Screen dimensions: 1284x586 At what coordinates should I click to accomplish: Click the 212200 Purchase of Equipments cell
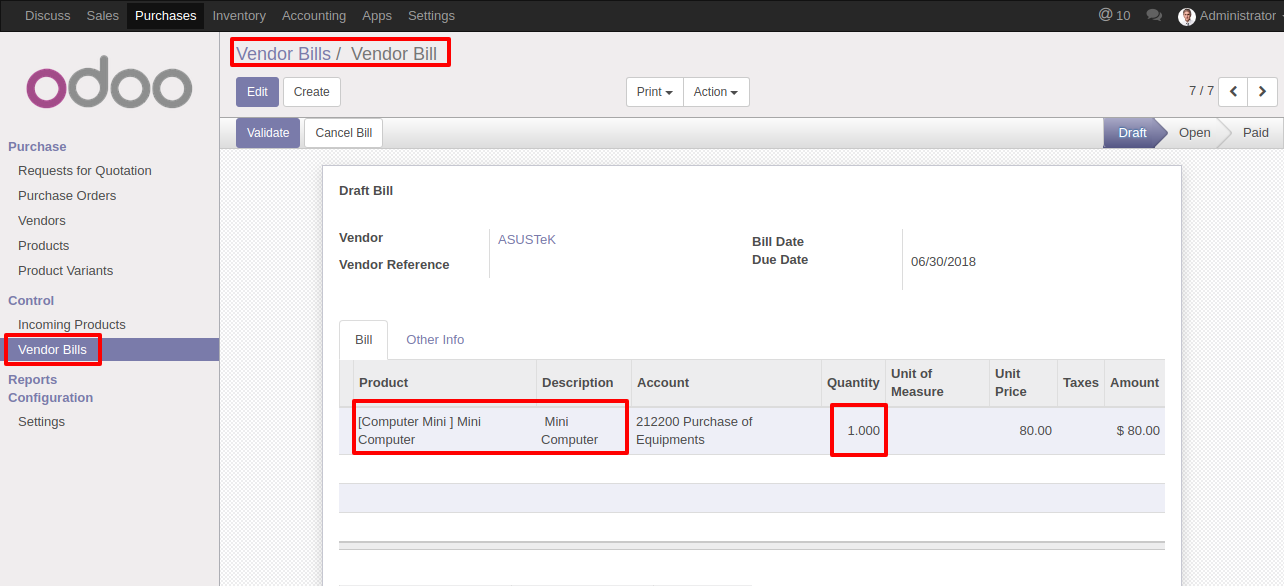(x=726, y=431)
